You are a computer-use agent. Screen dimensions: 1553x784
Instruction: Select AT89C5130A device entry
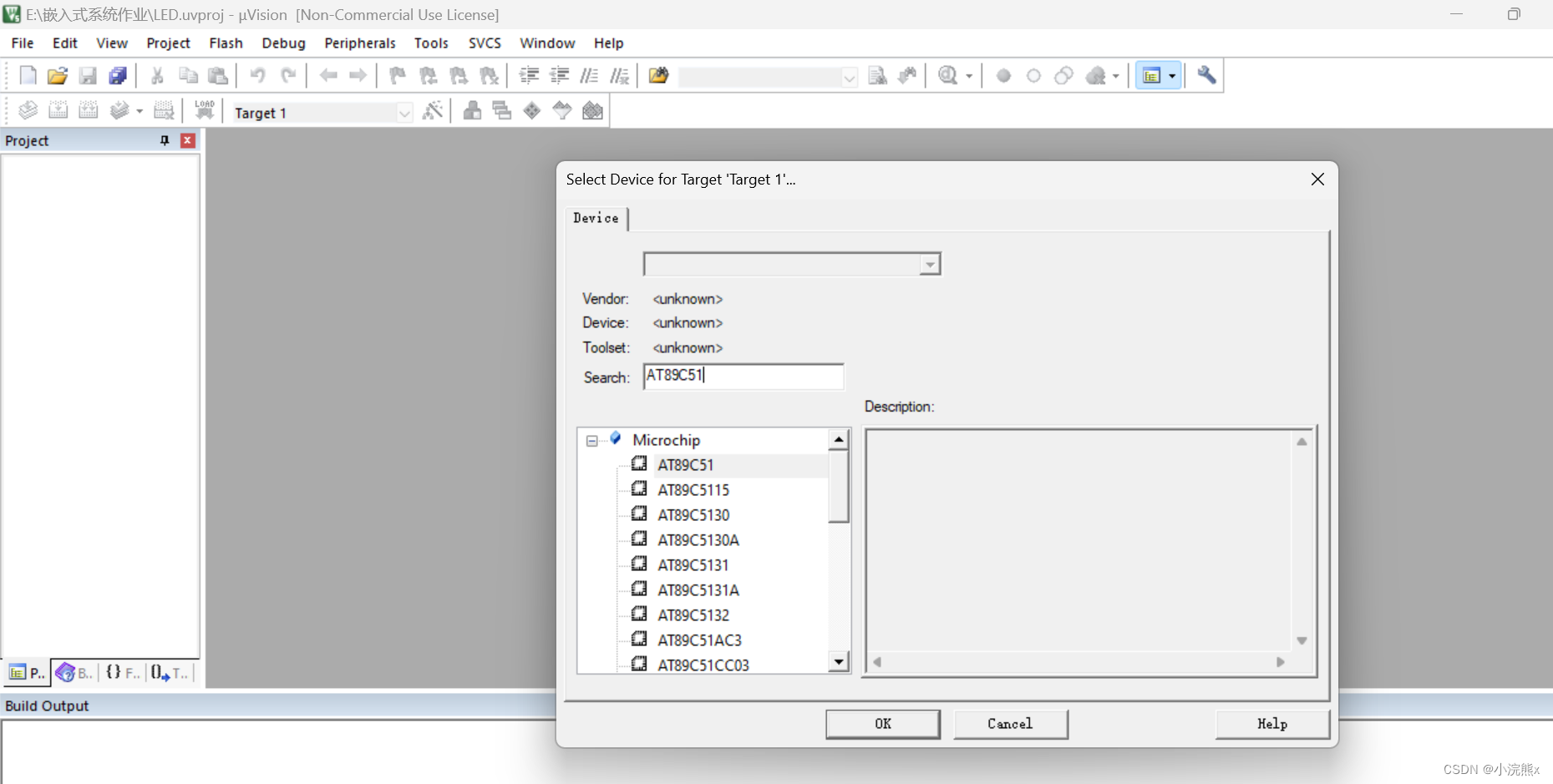click(x=698, y=540)
